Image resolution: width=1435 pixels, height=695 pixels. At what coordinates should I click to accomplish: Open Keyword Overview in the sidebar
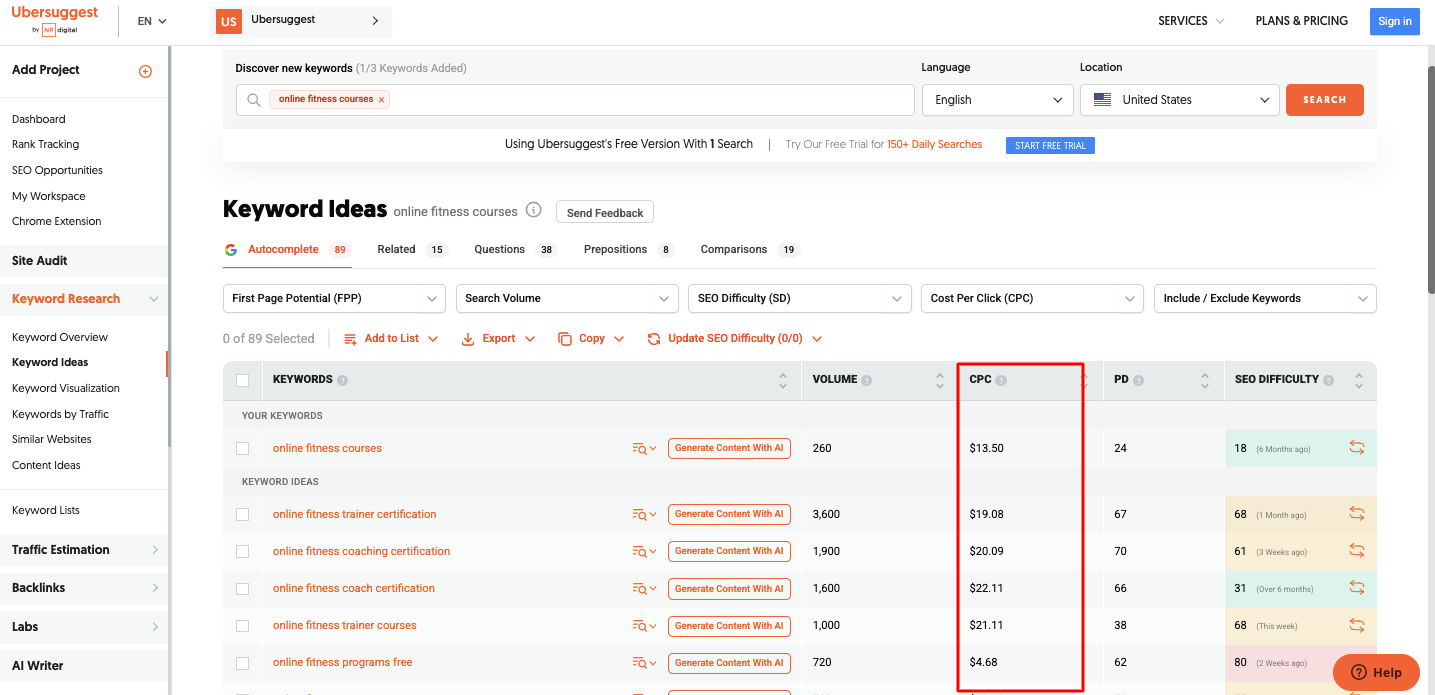60,337
